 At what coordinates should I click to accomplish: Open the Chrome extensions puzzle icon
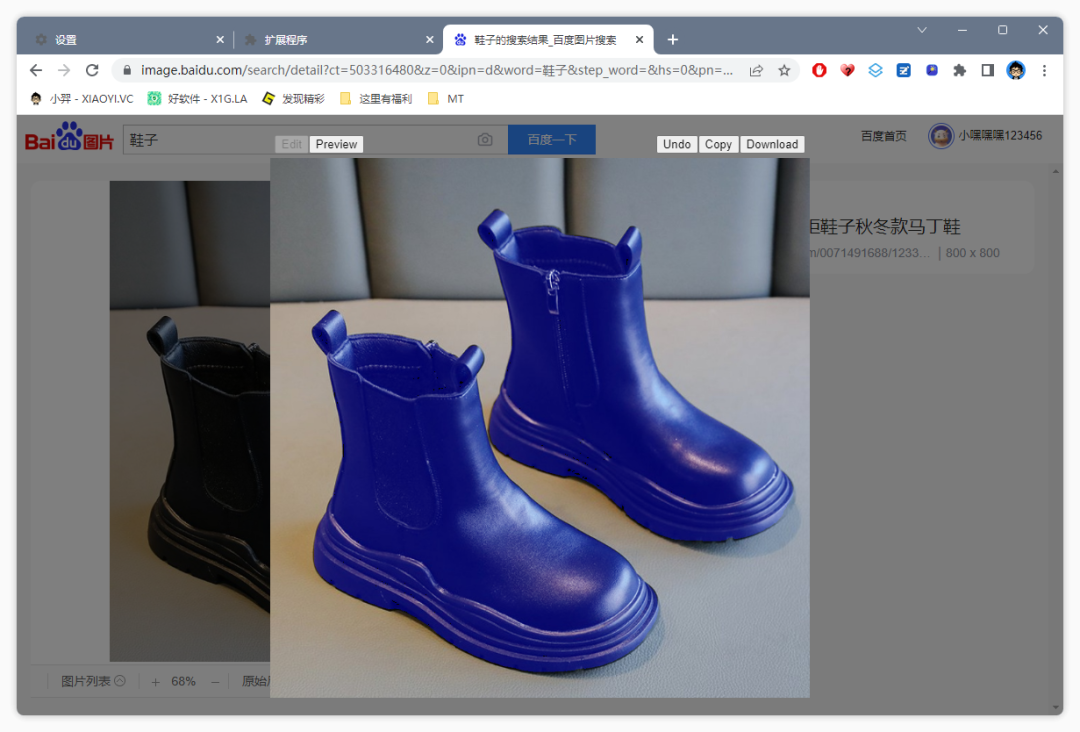(959, 70)
